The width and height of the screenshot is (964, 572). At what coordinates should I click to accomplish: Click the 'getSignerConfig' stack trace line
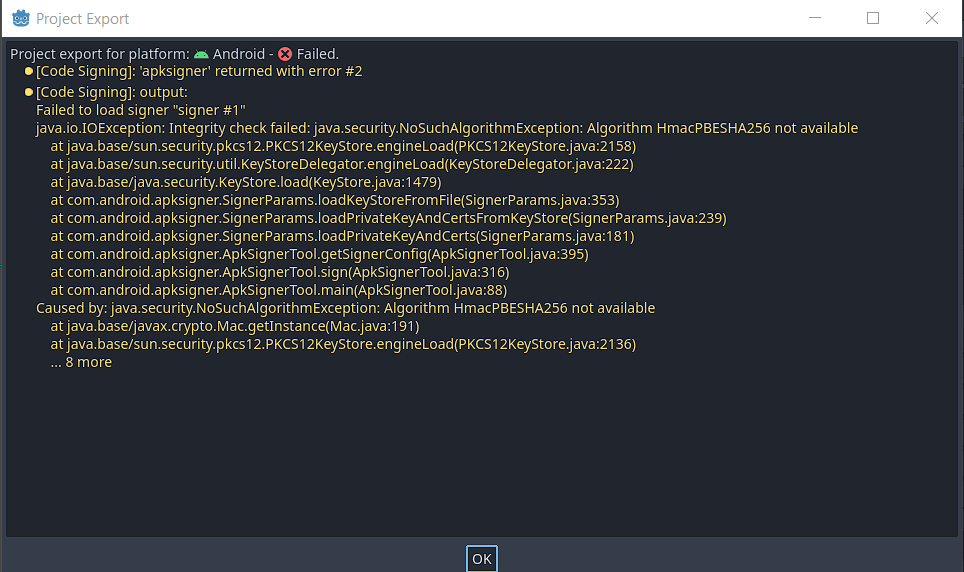click(x=320, y=254)
